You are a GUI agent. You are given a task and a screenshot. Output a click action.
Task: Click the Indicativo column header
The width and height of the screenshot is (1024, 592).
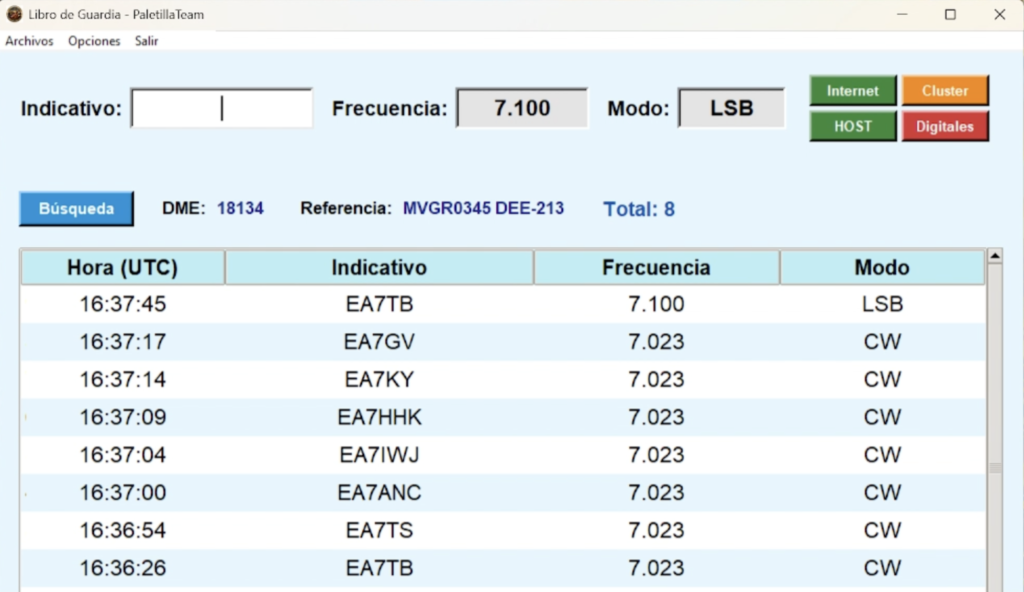379,267
